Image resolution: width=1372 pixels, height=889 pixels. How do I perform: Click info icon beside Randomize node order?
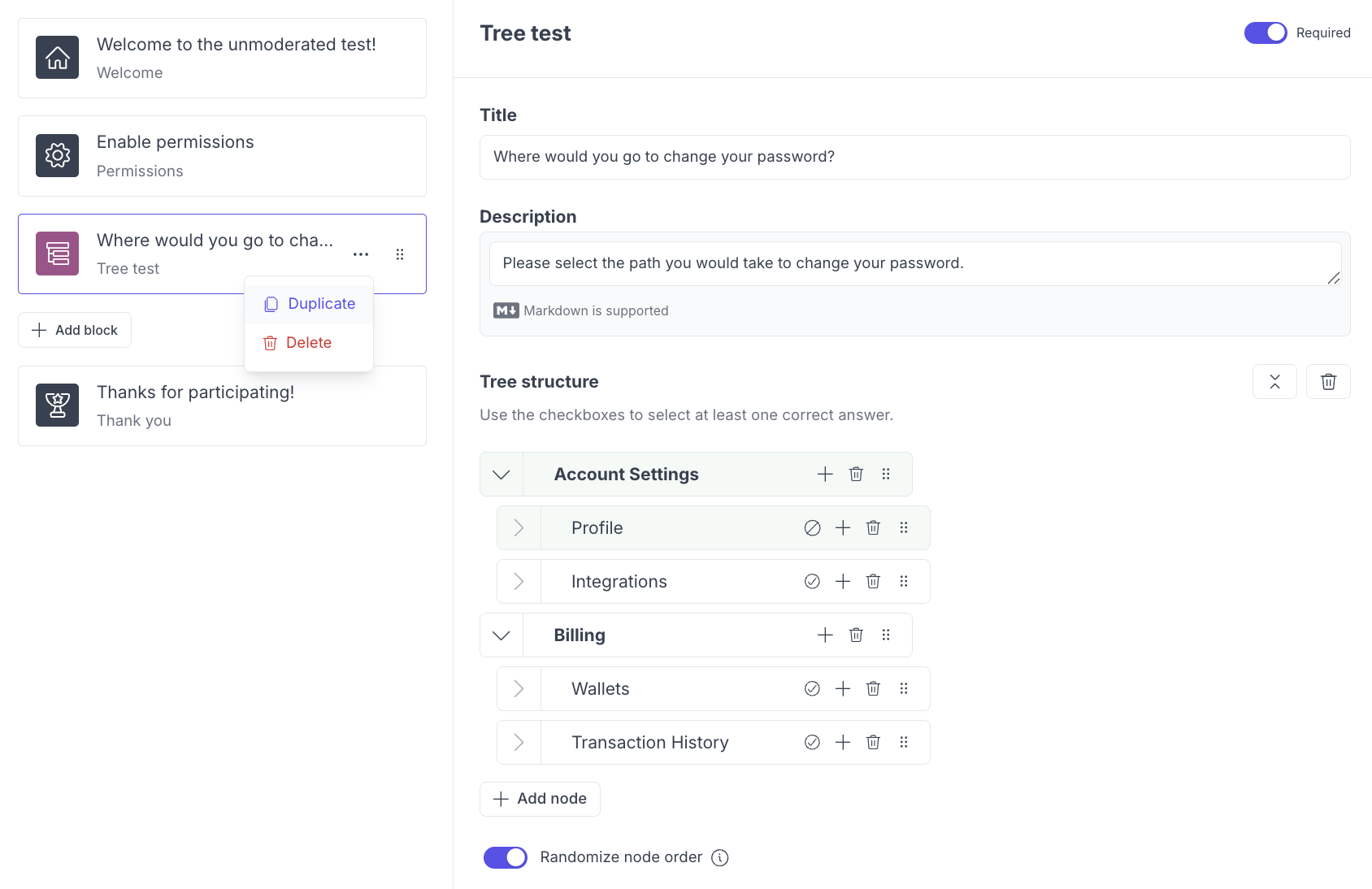coord(720,858)
